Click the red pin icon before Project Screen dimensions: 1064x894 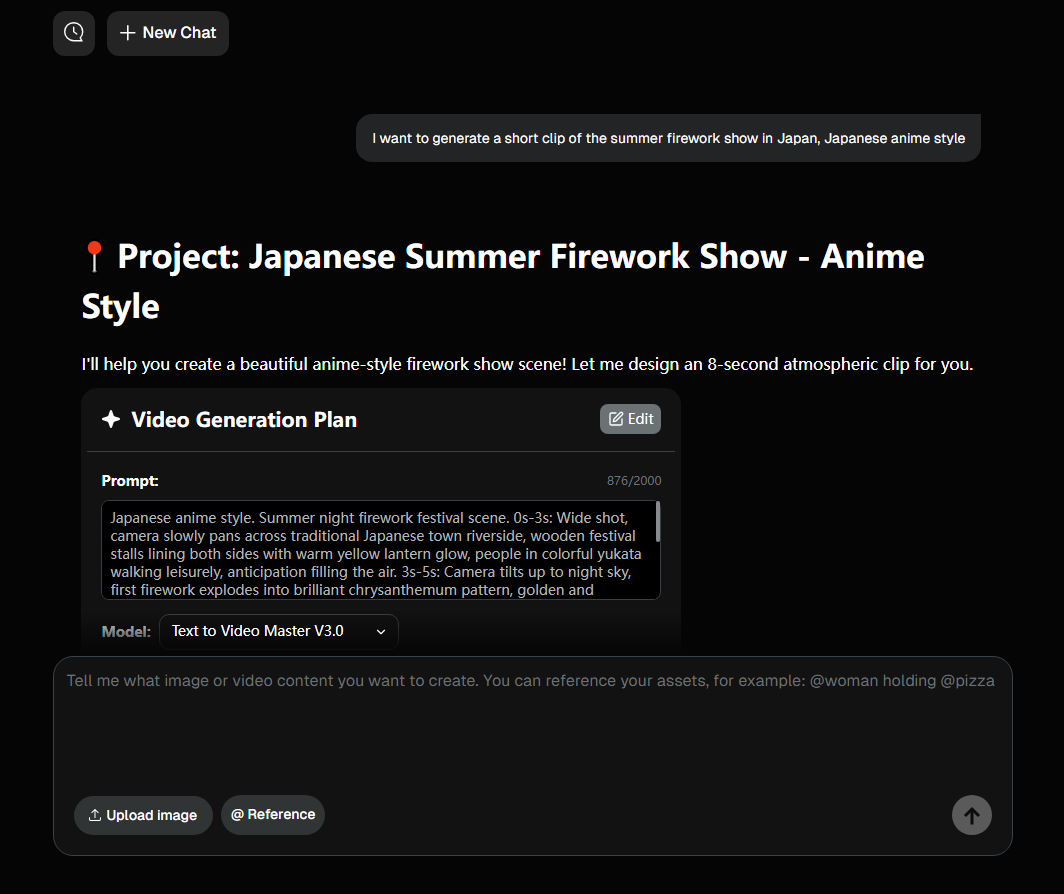pyautogui.click(x=94, y=257)
